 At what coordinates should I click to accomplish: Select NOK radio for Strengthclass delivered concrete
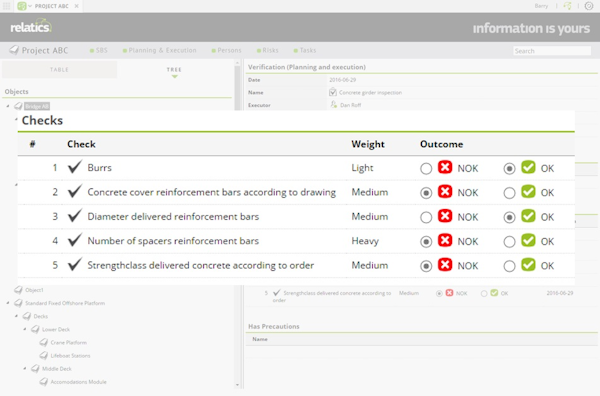pos(426,266)
